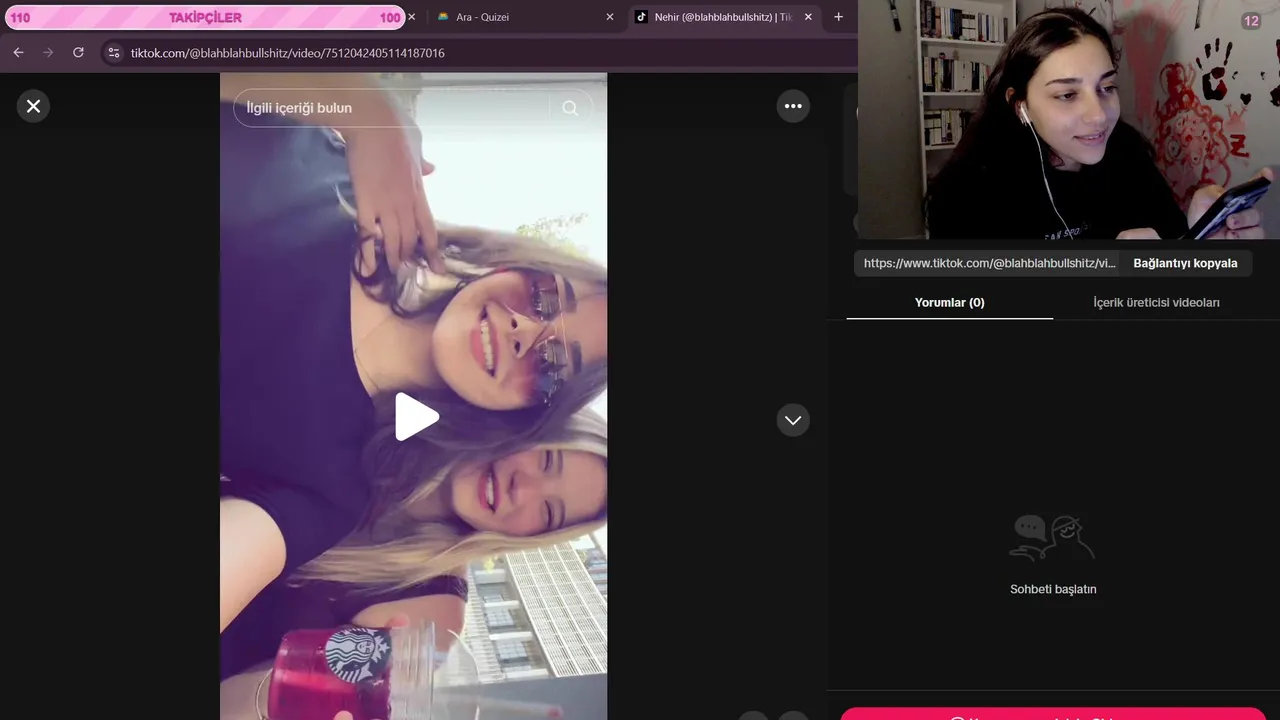Close the 'Ara - Quizei' tab
Viewport: 1280px width, 720px height.
tap(610, 17)
